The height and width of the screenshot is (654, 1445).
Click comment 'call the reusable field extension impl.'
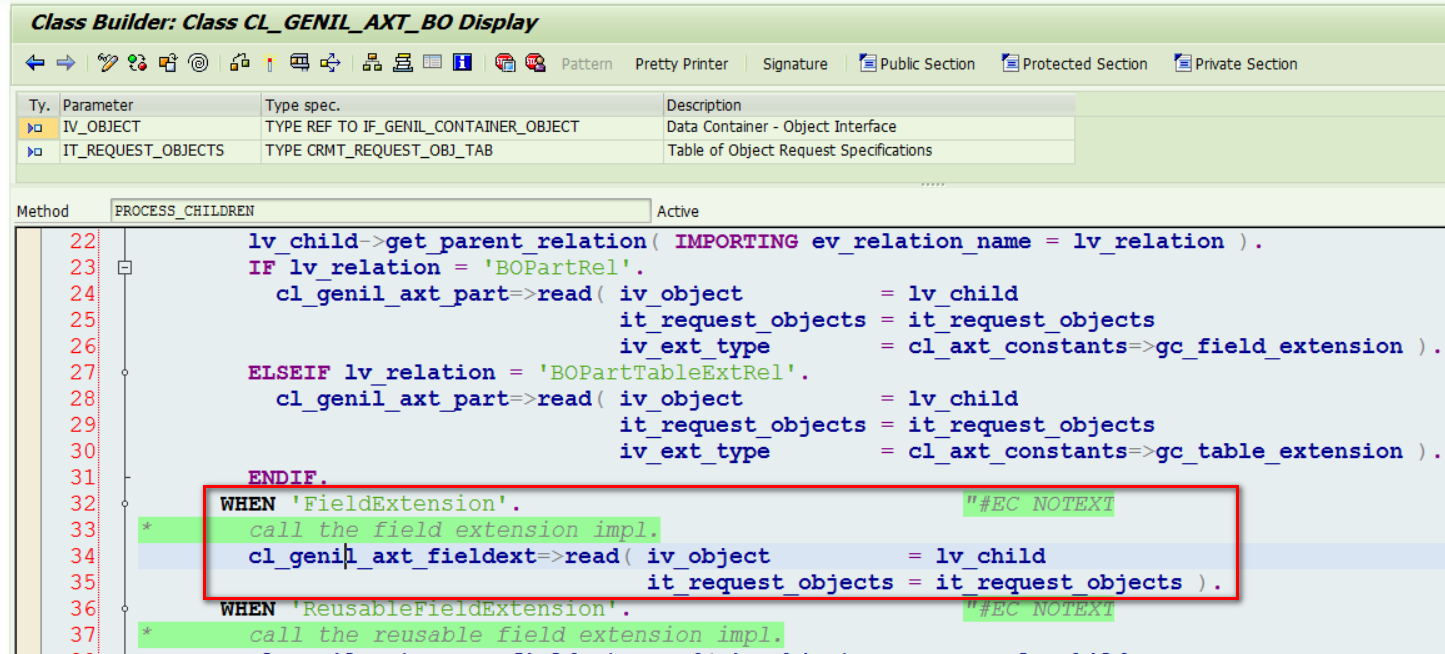[x=517, y=635]
